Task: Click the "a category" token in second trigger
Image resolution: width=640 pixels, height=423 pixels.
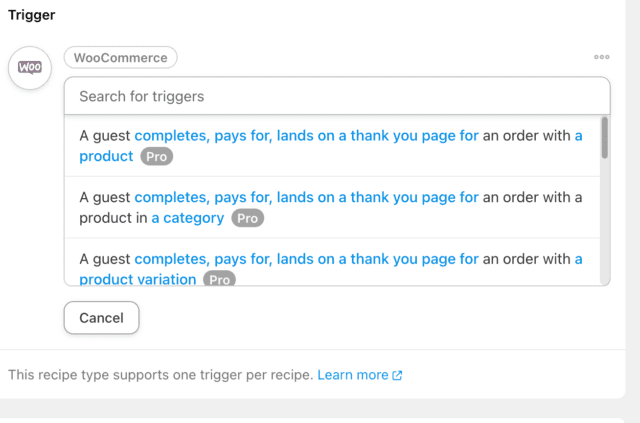Action: coord(187,217)
